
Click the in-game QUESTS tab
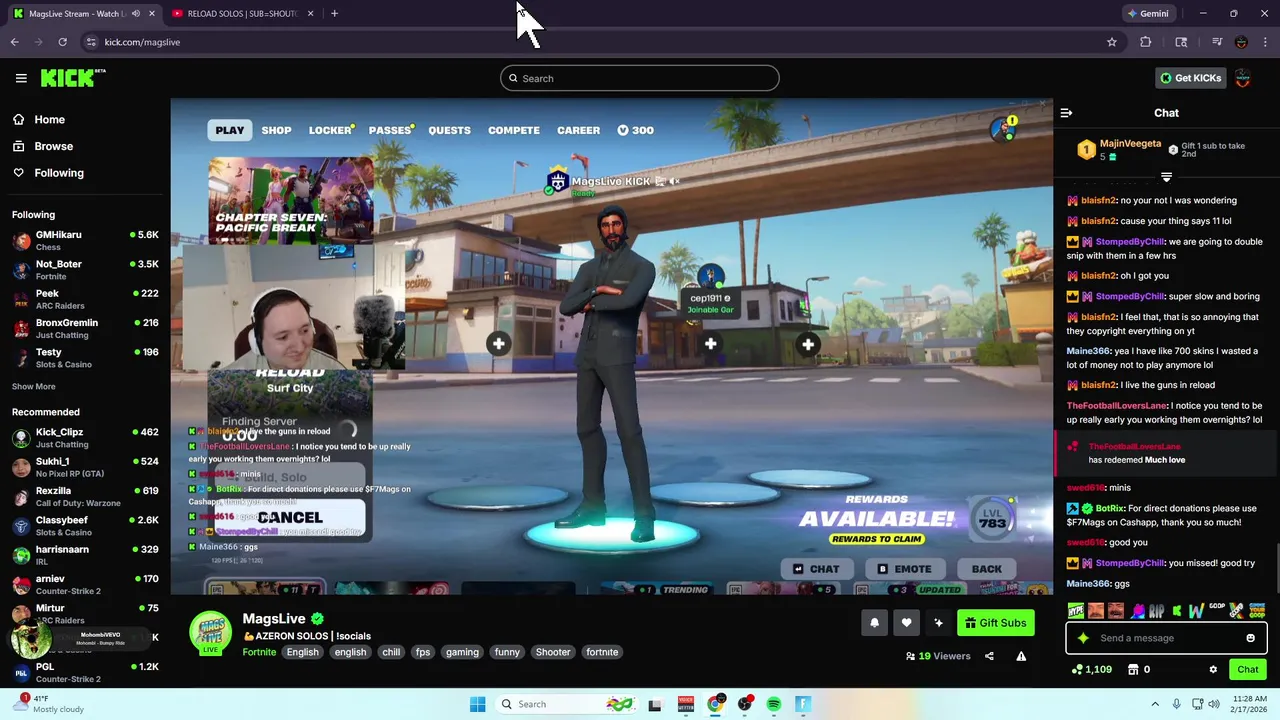[449, 130]
